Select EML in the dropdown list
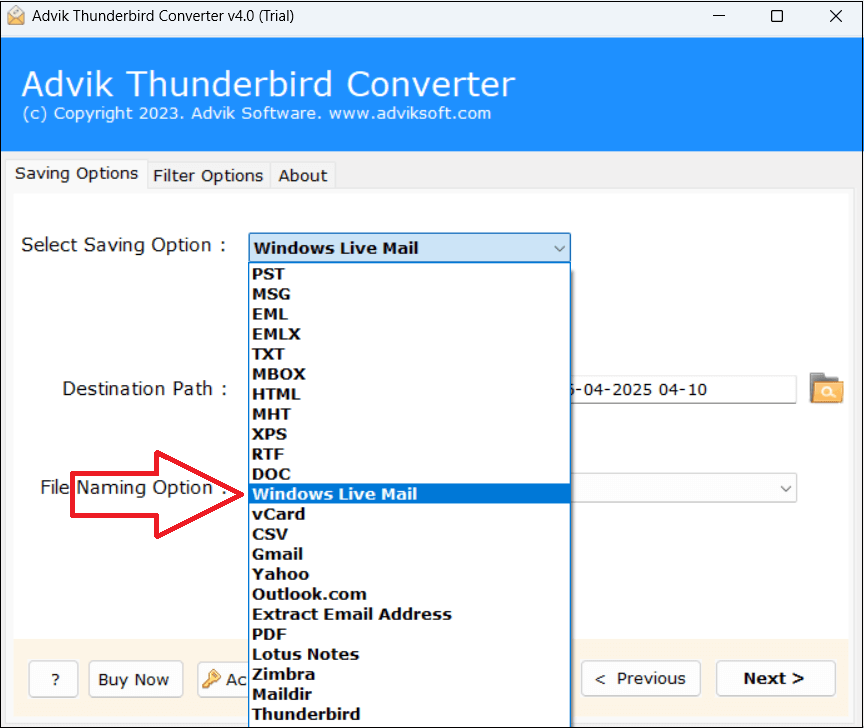864x728 pixels. (409, 314)
